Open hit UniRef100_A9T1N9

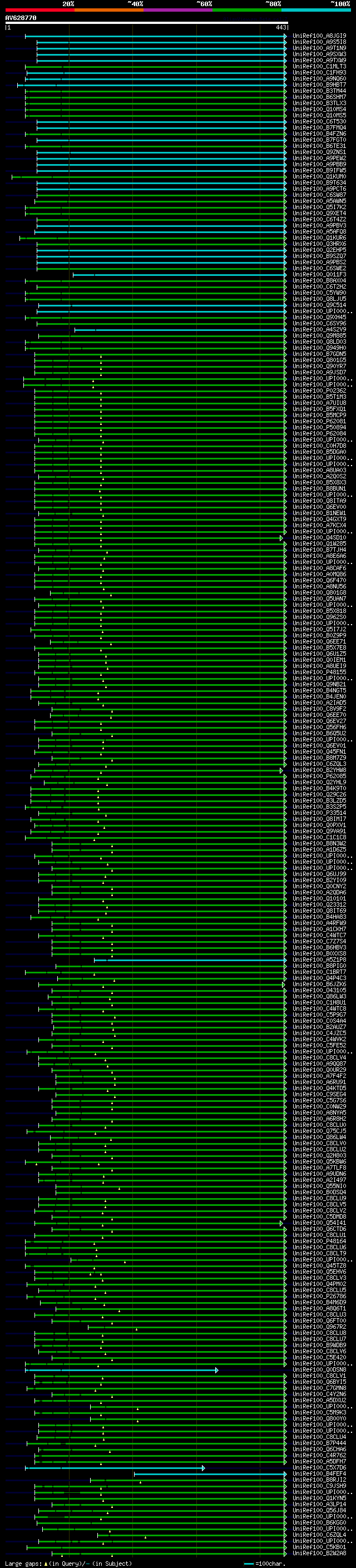pos(319,48)
